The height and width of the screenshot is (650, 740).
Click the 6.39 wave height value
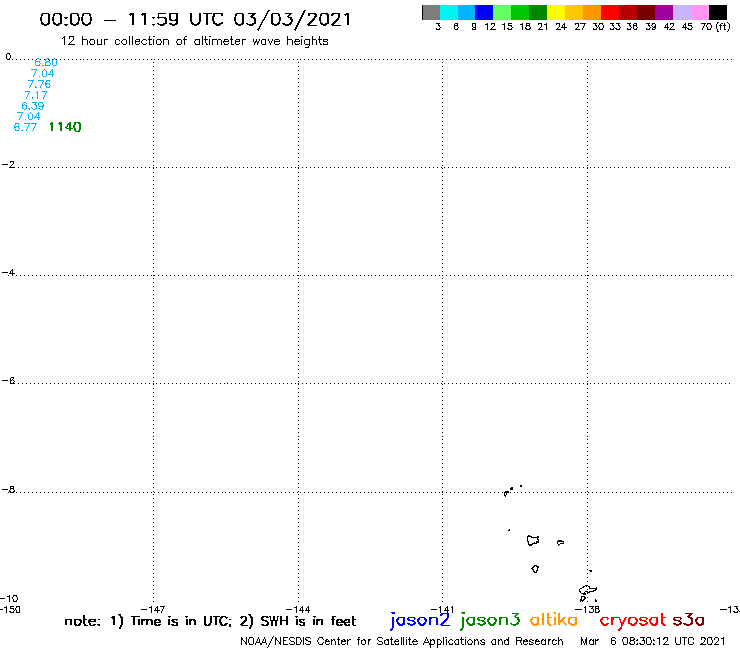click(33, 106)
